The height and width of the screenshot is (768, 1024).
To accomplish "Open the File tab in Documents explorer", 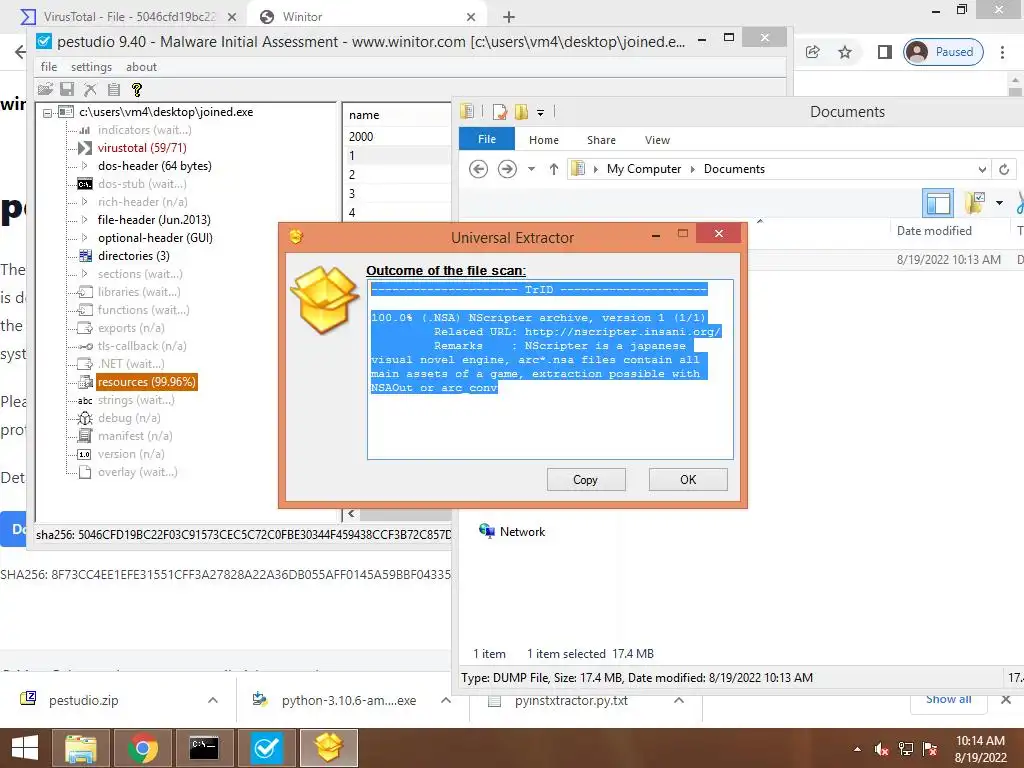I will click(487, 139).
